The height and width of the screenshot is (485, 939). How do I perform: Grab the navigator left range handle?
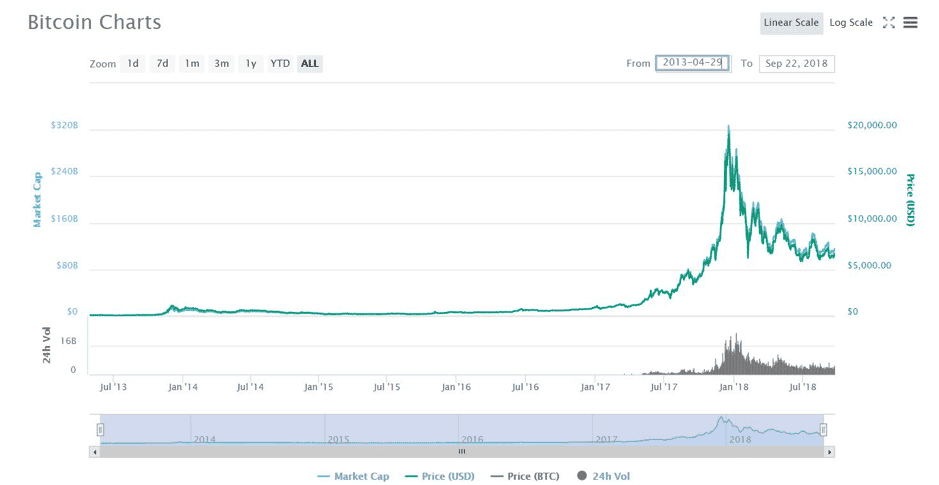[101, 429]
